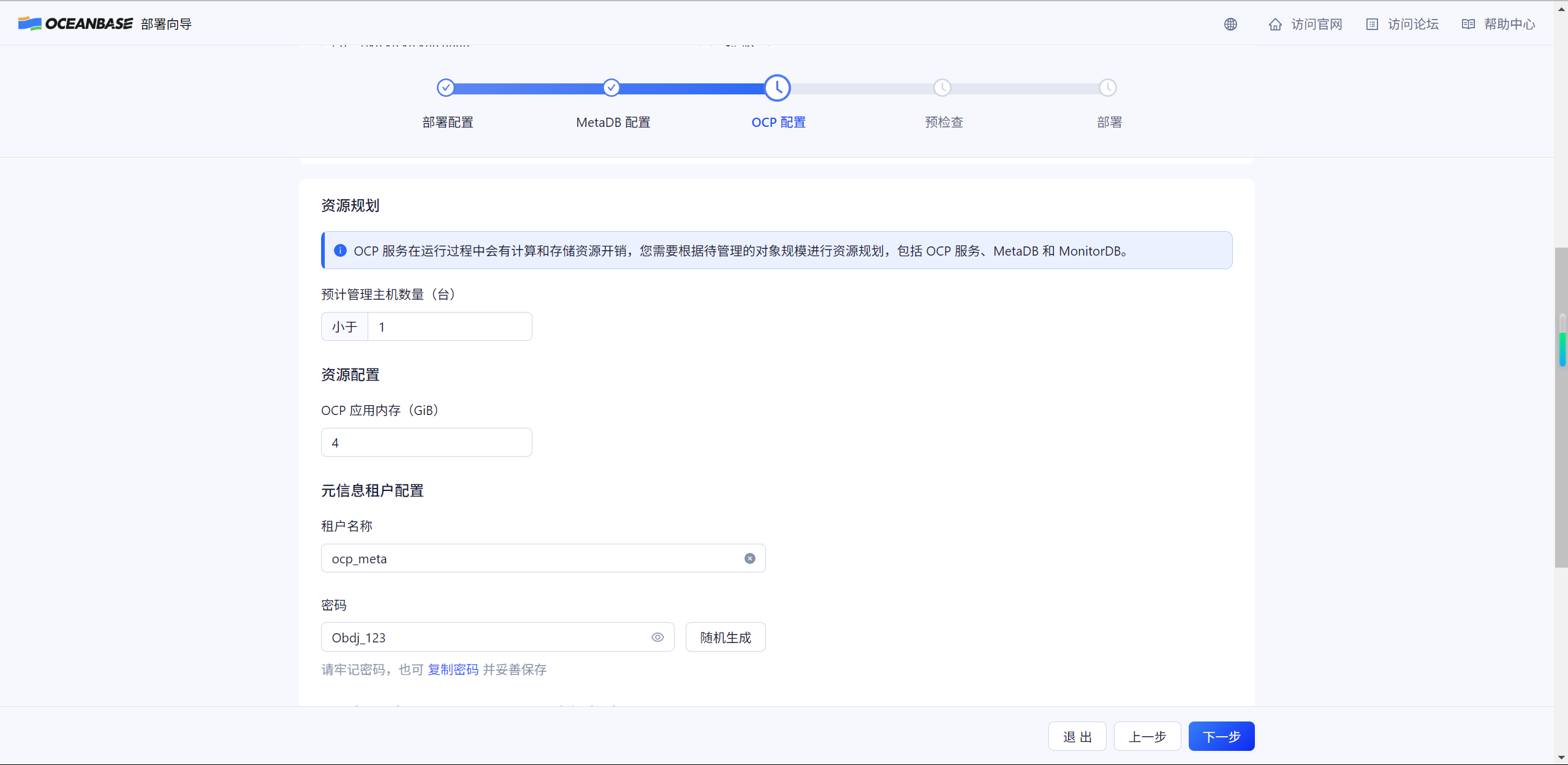Click the home icon beside 访问官网
Viewport: 1568px width, 765px height.
point(1275,25)
